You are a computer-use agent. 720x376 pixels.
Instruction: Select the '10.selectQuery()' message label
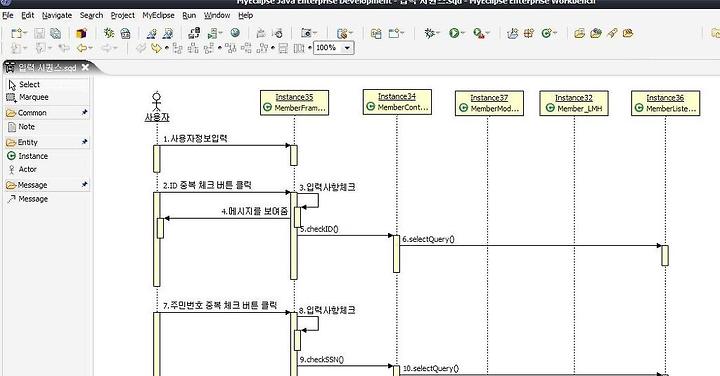pyautogui.click(x=431, y=369)
